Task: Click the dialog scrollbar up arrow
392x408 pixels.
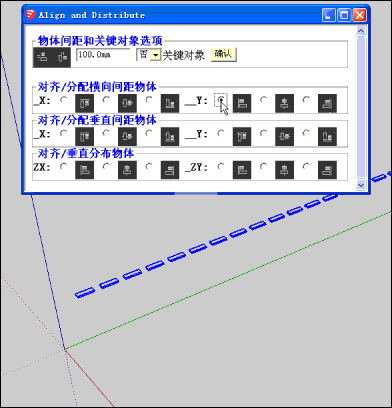Action: click(x=361, y=31)
